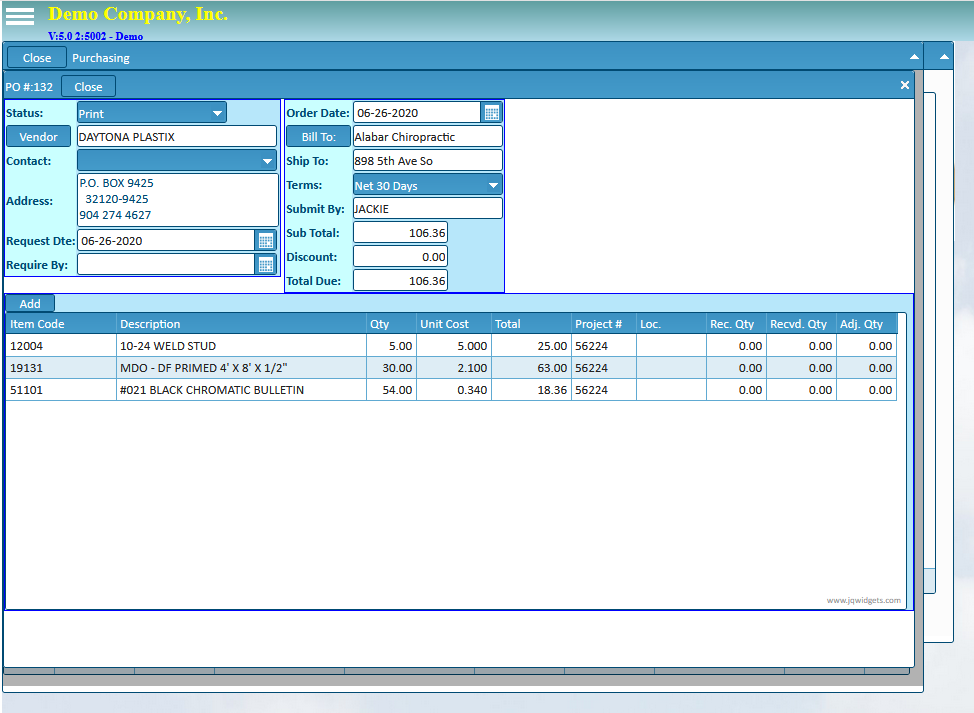Image resolution: width=974 pixels, height=713 pixels.
Task: Open the Require By calendar picker
Action: click(x=266, y=265)
